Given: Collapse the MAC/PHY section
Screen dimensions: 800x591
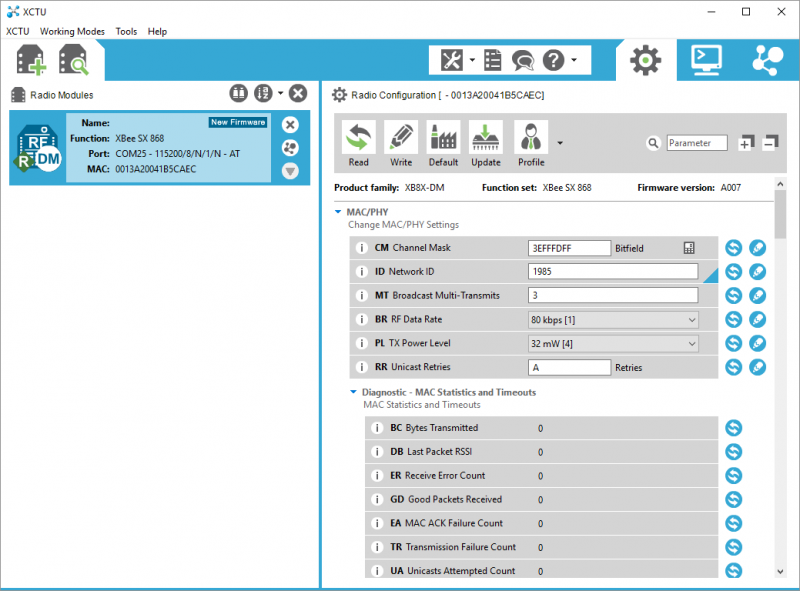Looking at the screenshot, I should (x=338, y=212).
